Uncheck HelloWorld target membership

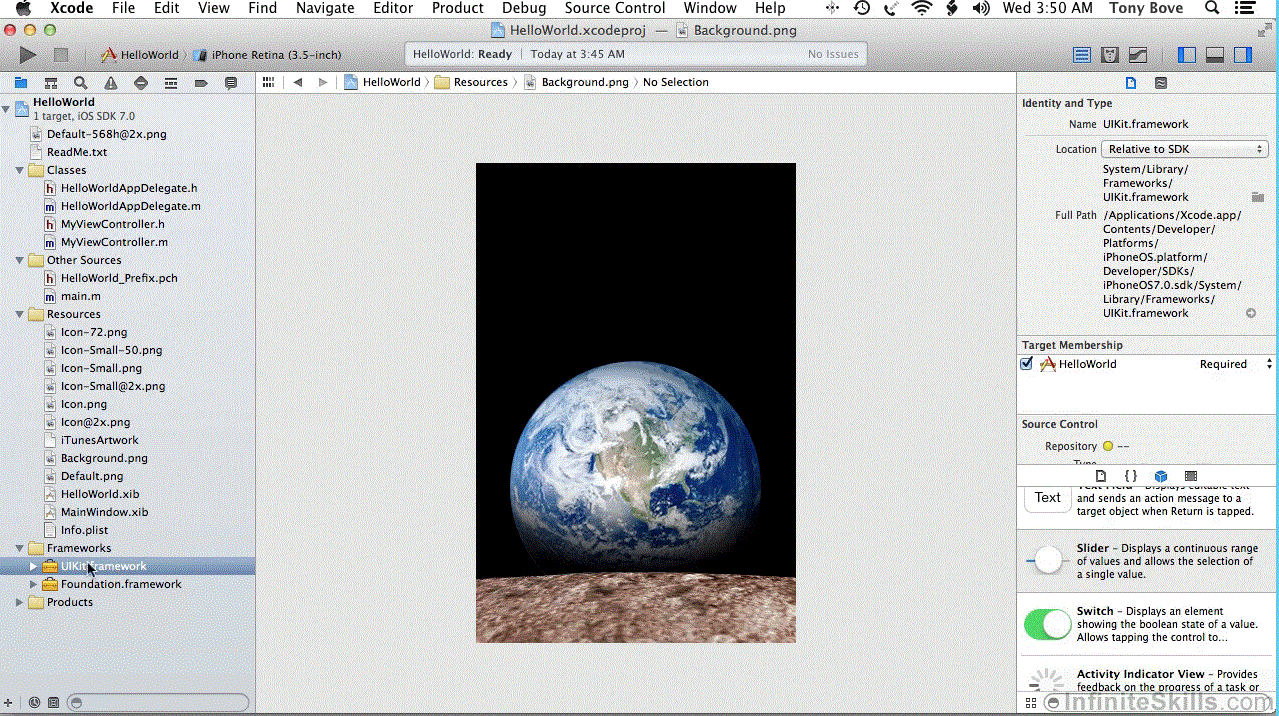click(x=1027, y=364)
